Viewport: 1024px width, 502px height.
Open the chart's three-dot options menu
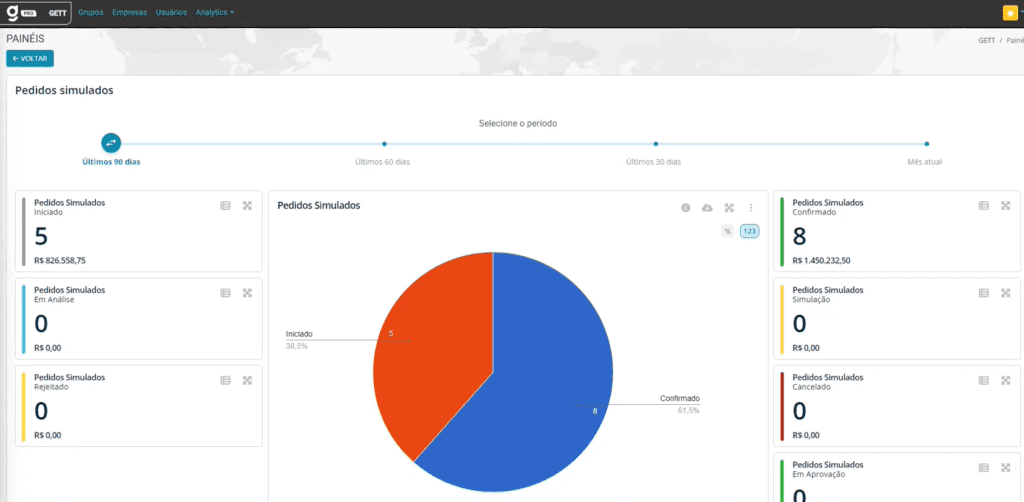tap(751, 207)
